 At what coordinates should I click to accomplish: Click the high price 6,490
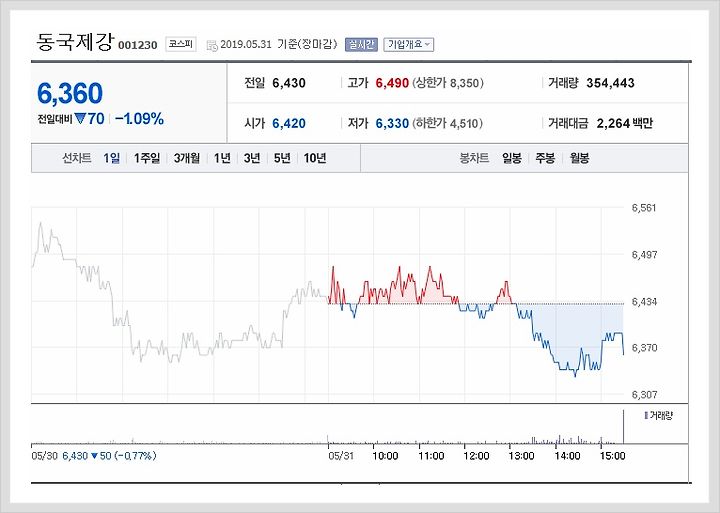[392, 83]
